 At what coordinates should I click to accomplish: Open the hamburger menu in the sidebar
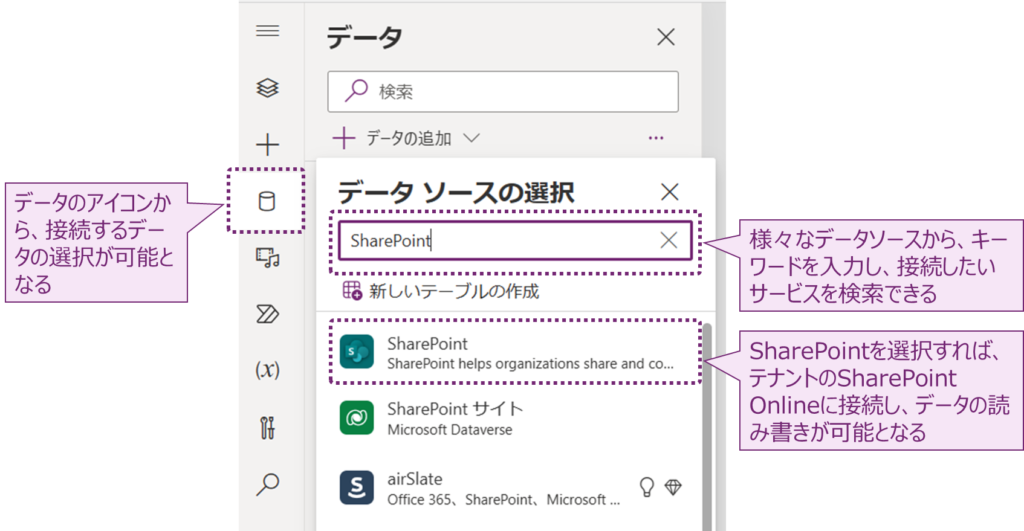click(268, 31)
